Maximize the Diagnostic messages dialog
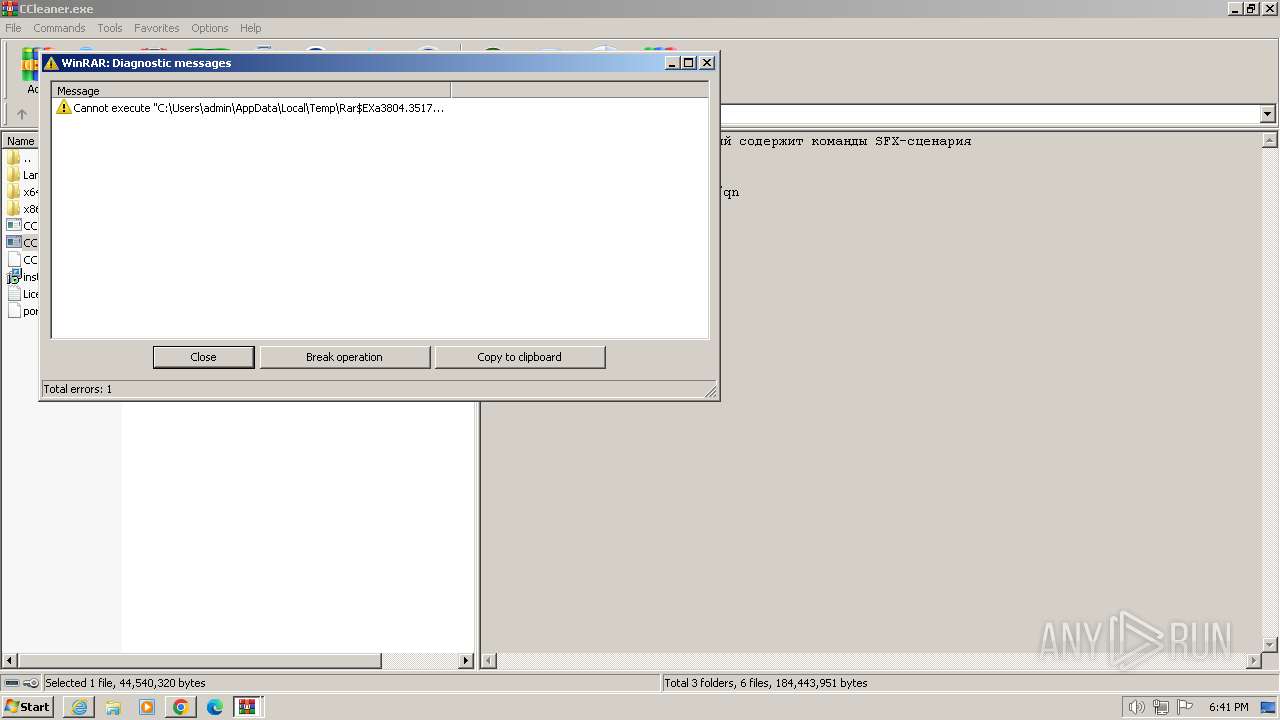Image resolution: width=1280 pixels, height=720 pixels. click(688, 63)
